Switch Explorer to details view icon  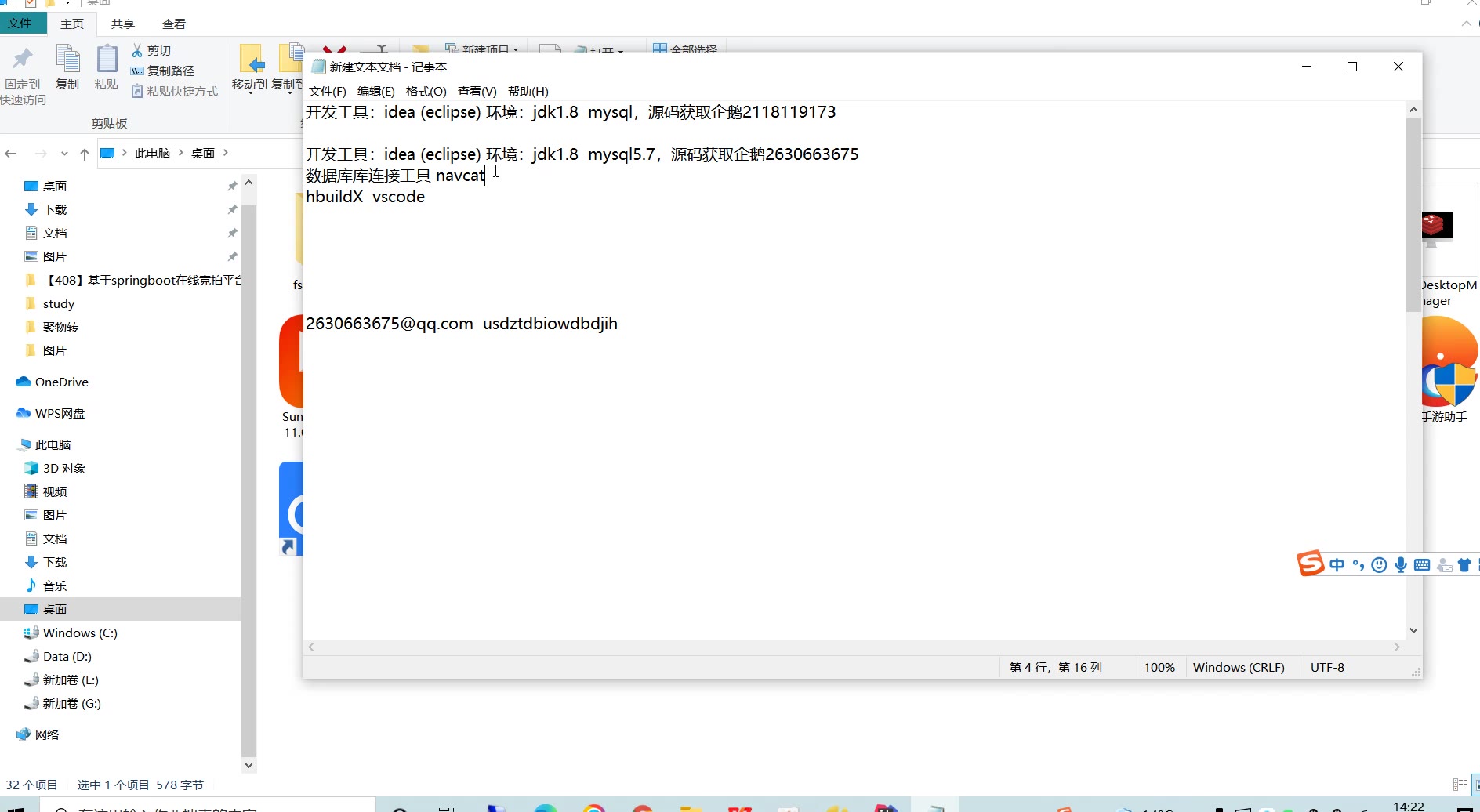[1460, 785]
